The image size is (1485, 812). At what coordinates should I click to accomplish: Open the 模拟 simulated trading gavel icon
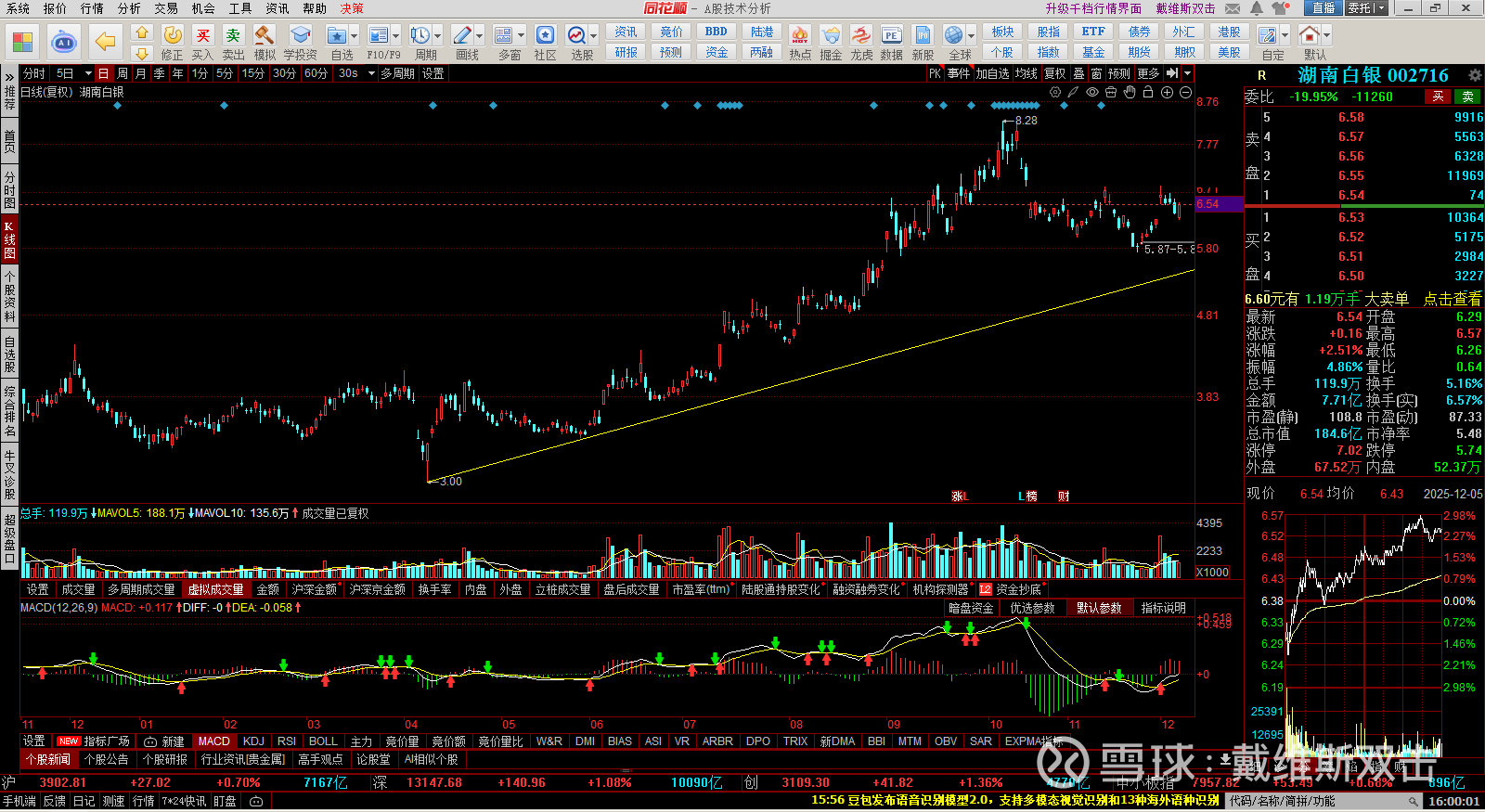[265, 37]
